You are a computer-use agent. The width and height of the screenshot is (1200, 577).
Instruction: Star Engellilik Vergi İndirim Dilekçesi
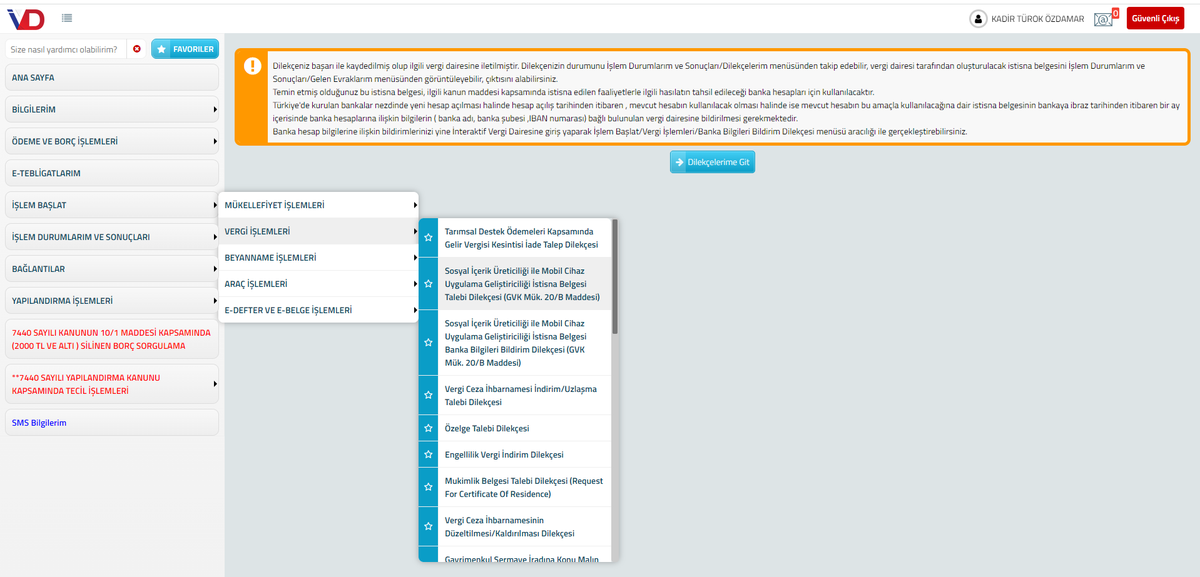(x=428, y=454)
